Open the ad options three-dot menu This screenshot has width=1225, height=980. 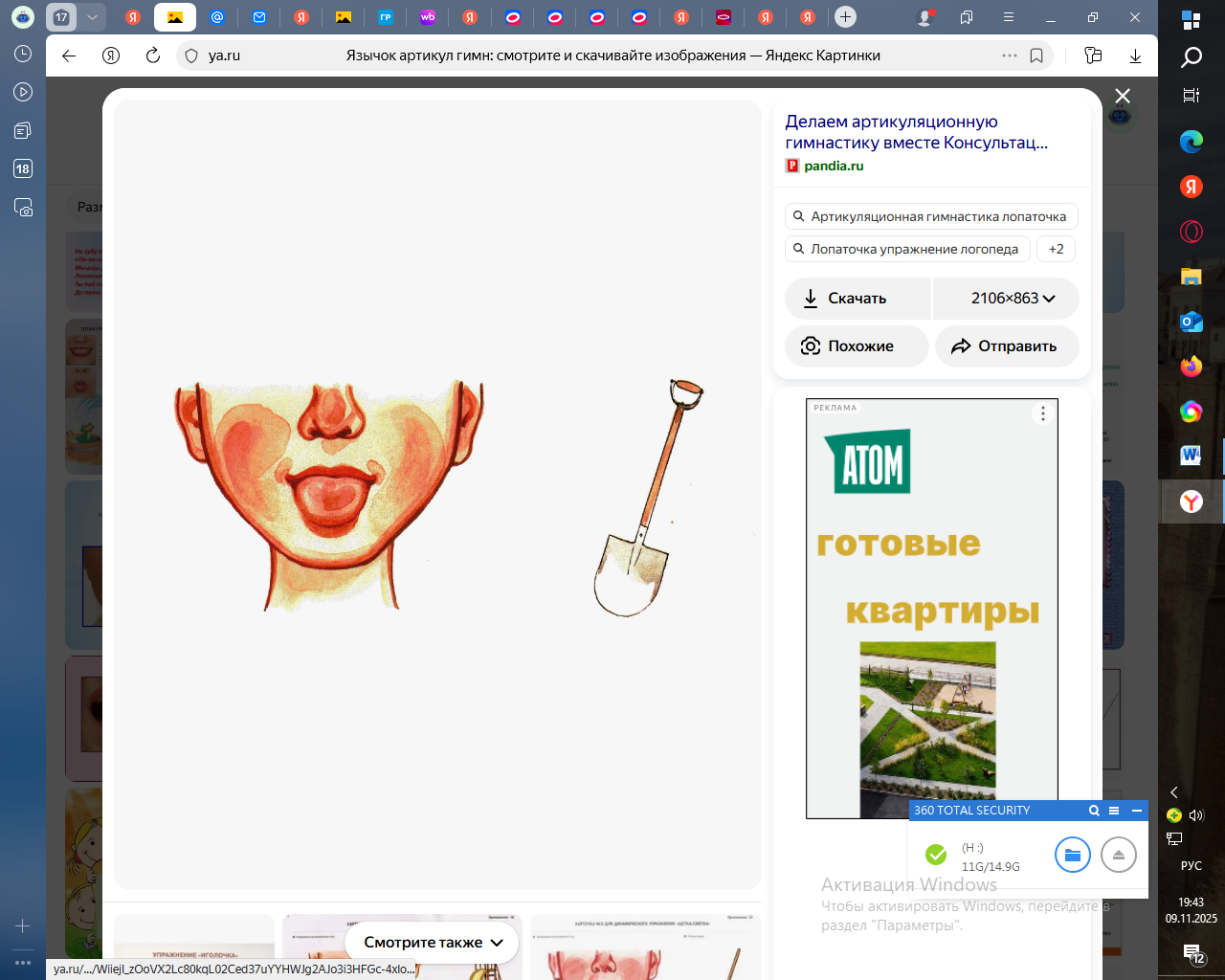click(x=1043, y=413)
